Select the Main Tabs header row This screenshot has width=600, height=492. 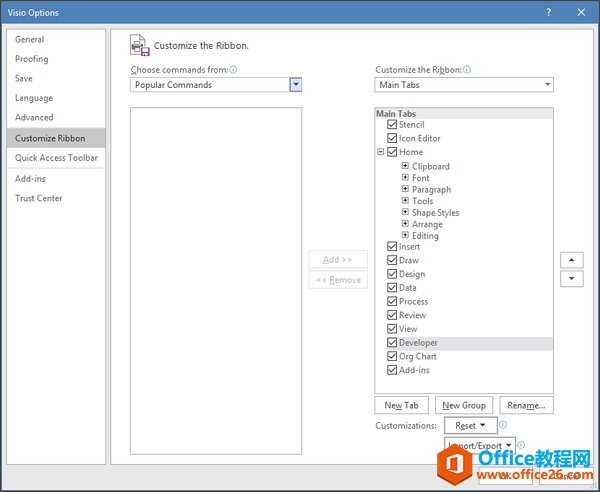click(x=464, y=114)
